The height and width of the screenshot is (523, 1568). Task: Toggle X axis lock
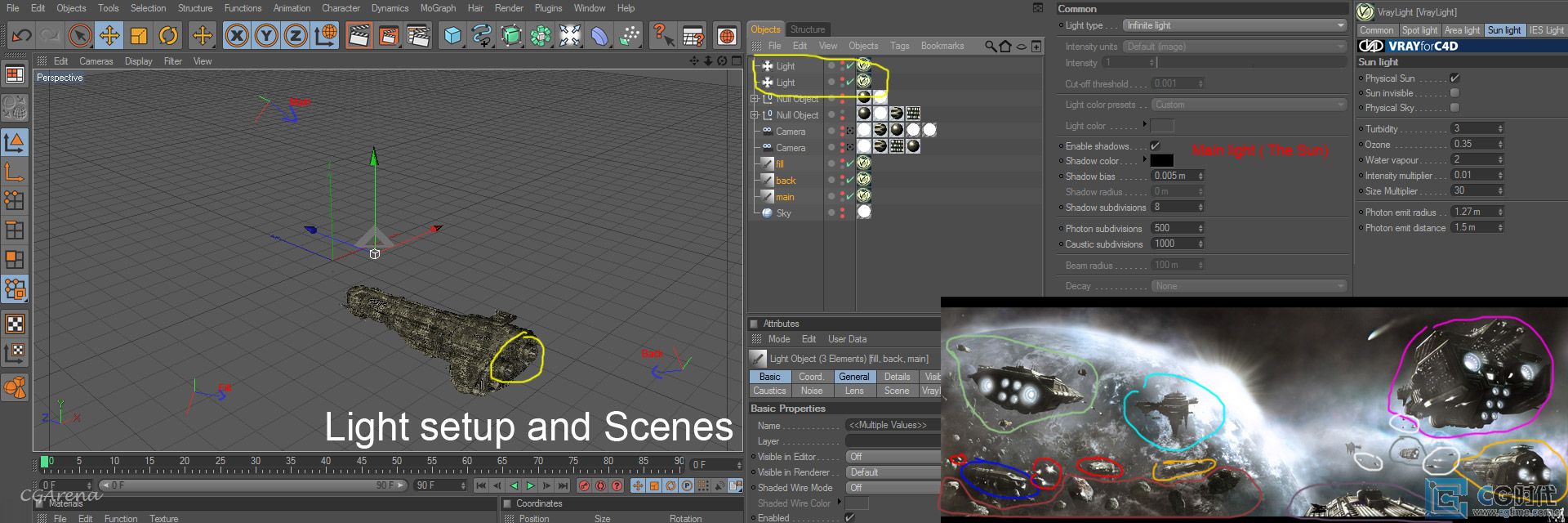point(237,35)
